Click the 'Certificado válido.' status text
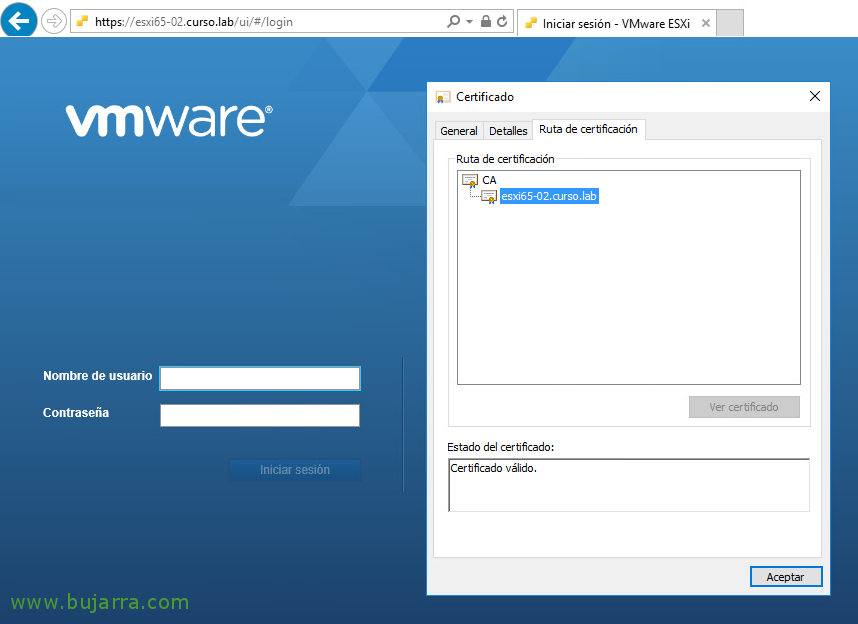This screenshot has width=858, height=624. click(494, 468)
